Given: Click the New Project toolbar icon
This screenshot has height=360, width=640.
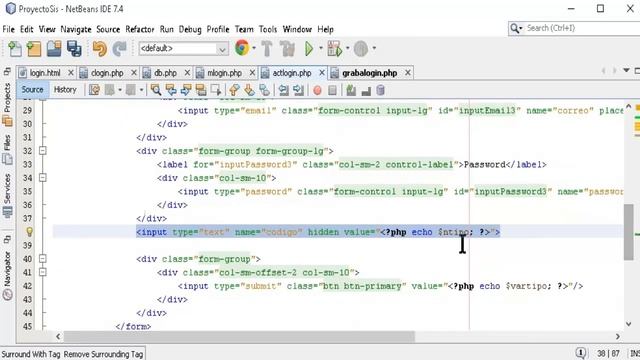Looking at the screenshot, I should (x=34, y=49).
